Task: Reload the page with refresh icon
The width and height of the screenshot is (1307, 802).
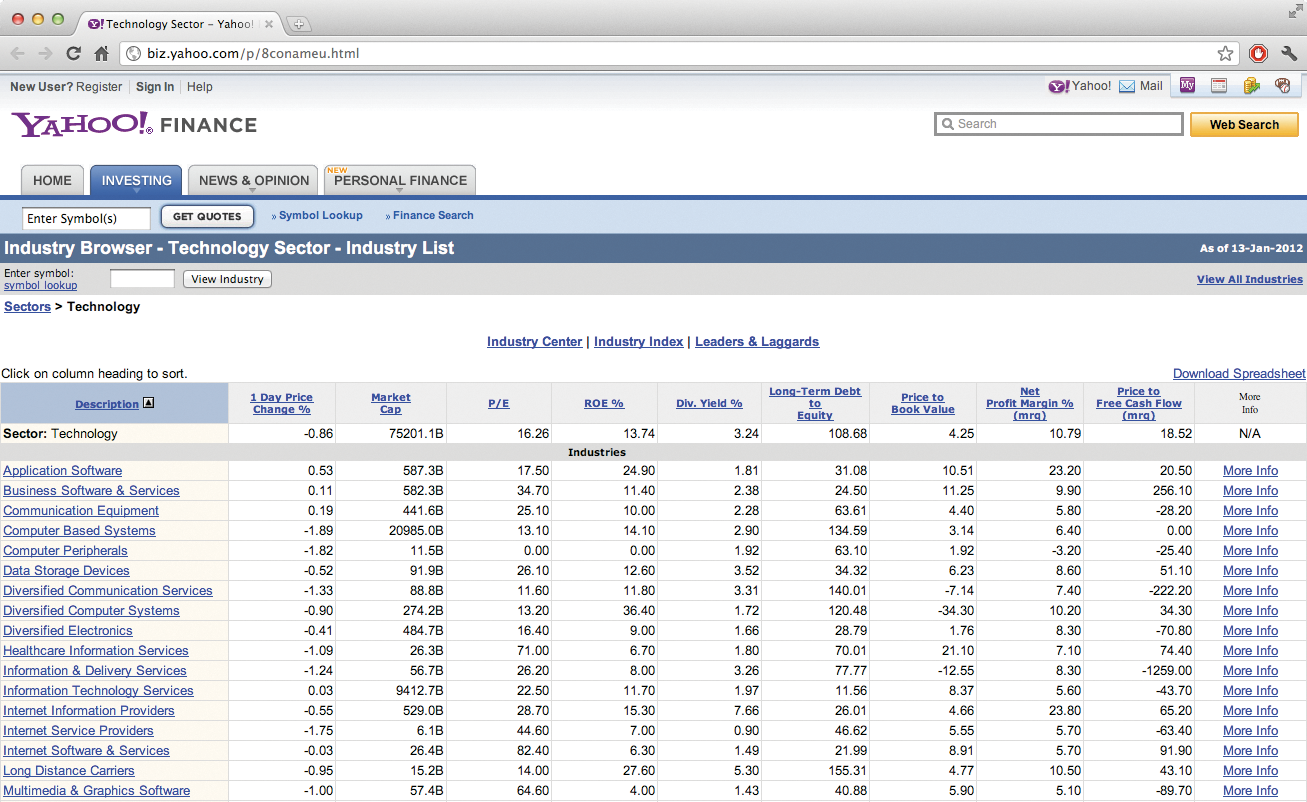Action: coord(74,54)
